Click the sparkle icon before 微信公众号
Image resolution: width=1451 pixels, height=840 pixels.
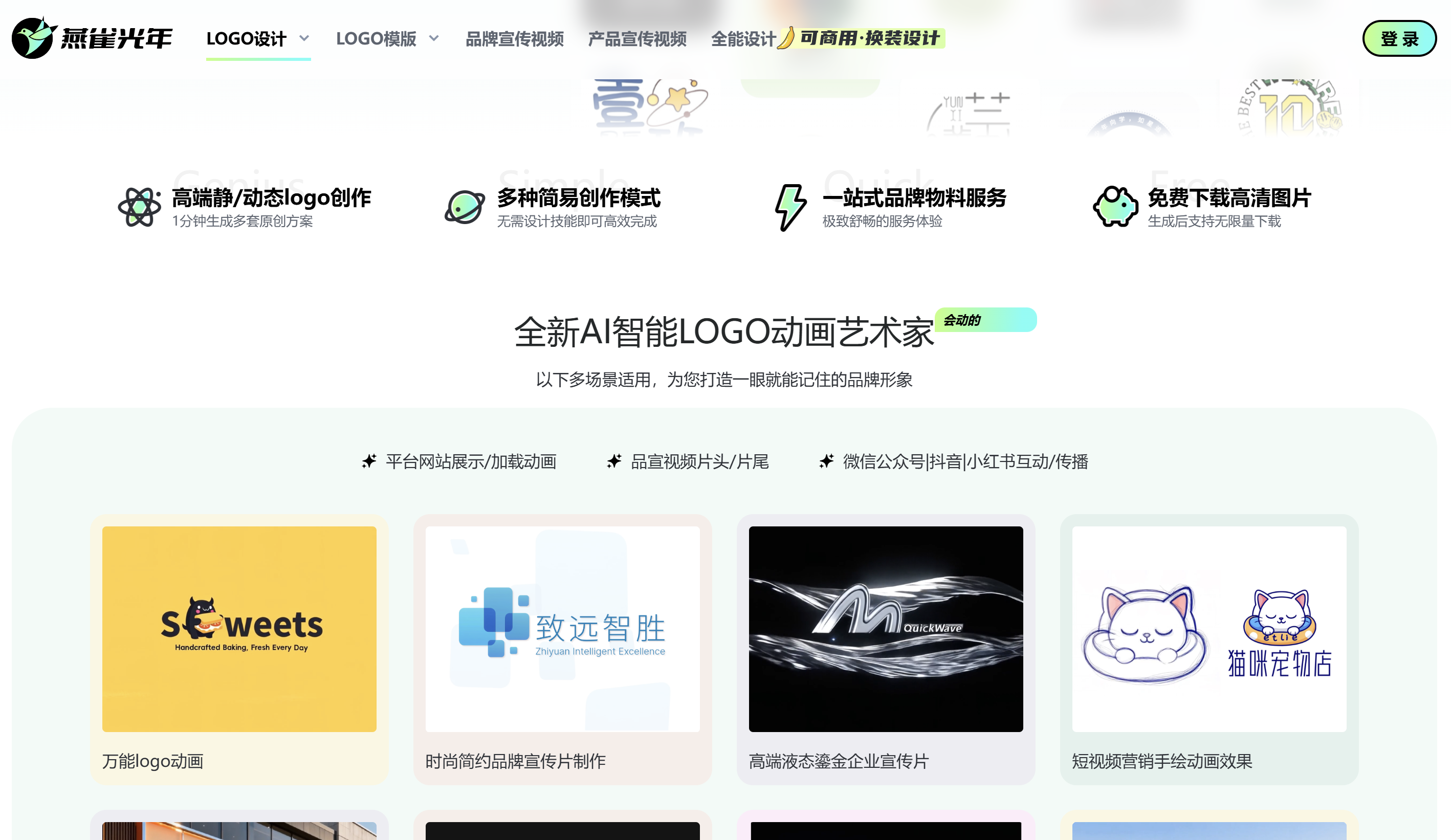(827, 461)
